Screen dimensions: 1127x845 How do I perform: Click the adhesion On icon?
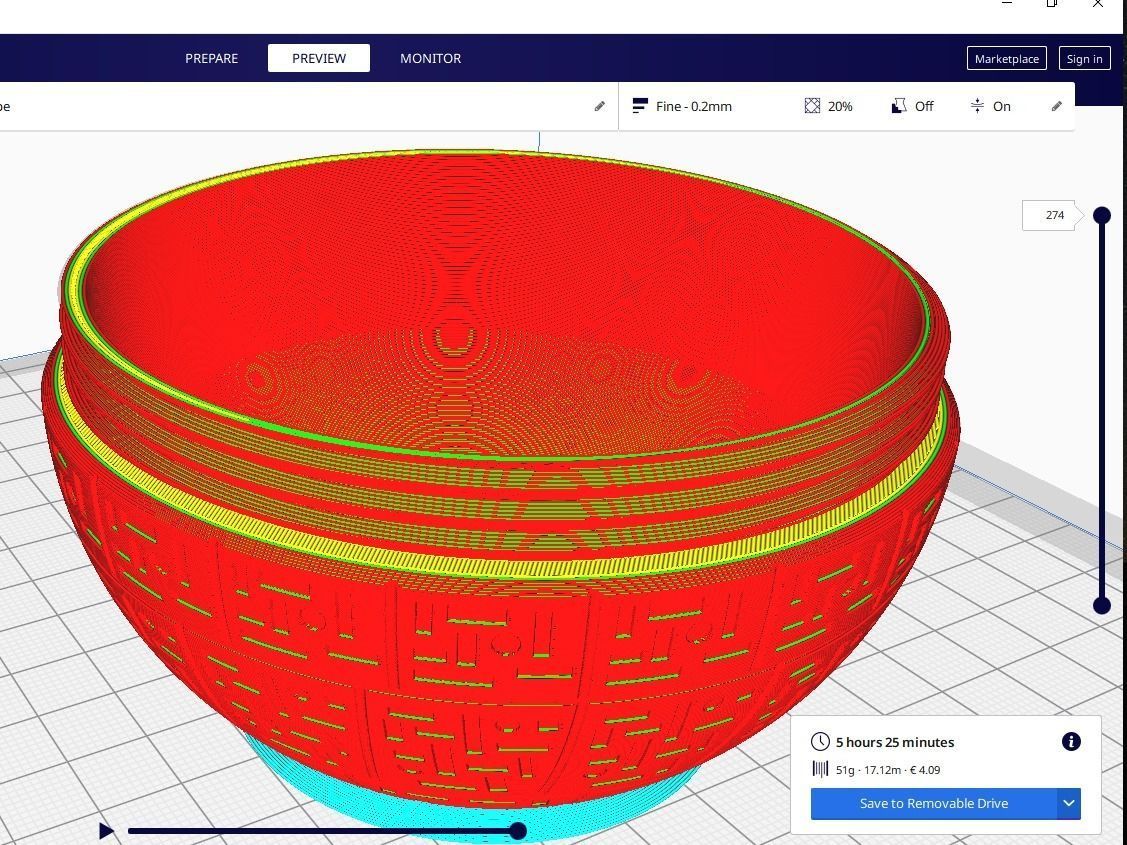pos(977,106)
